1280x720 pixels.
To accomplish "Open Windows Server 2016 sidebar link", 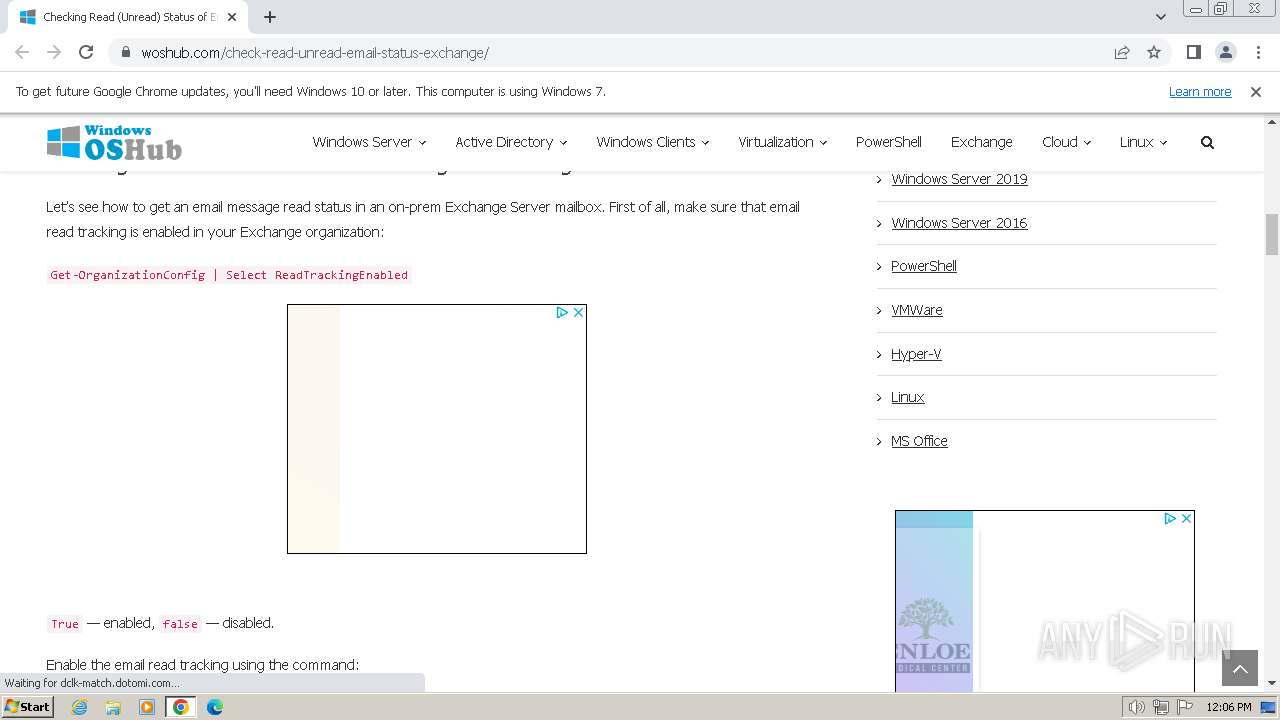I will tap(959, 223).
